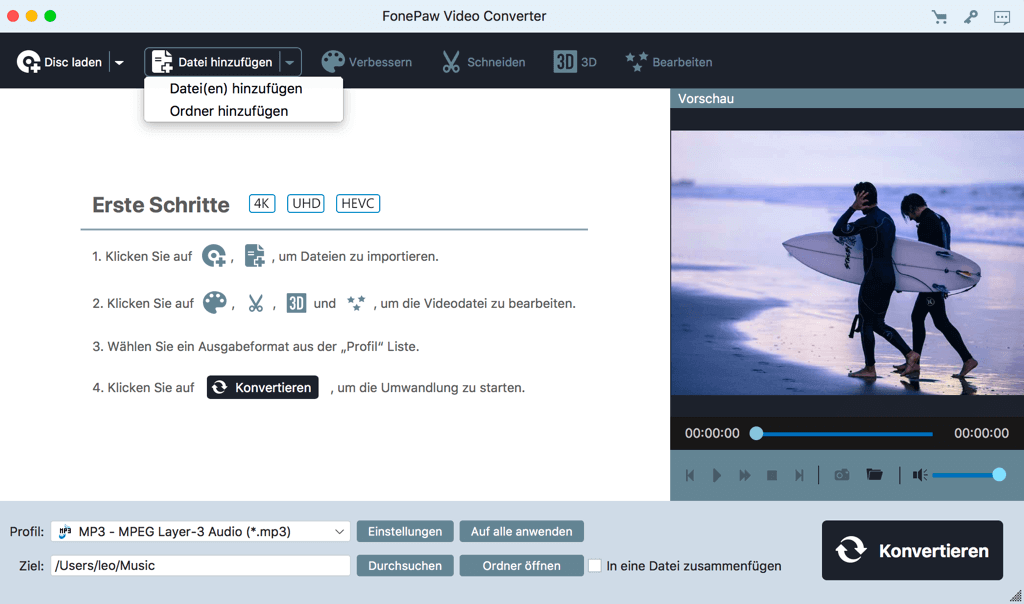Screen dimensions: 1024x604
Task: Open the Verbessern palette tool
Action: tap(366, 62)
